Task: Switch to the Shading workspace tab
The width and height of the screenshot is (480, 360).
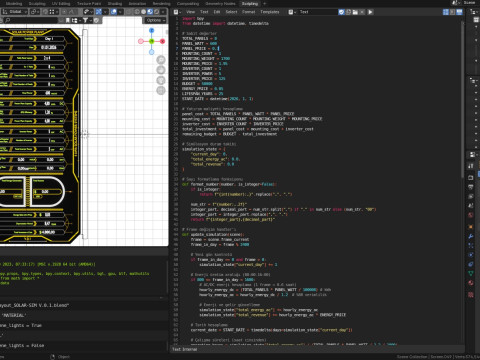Action: (x=115, y=3)
